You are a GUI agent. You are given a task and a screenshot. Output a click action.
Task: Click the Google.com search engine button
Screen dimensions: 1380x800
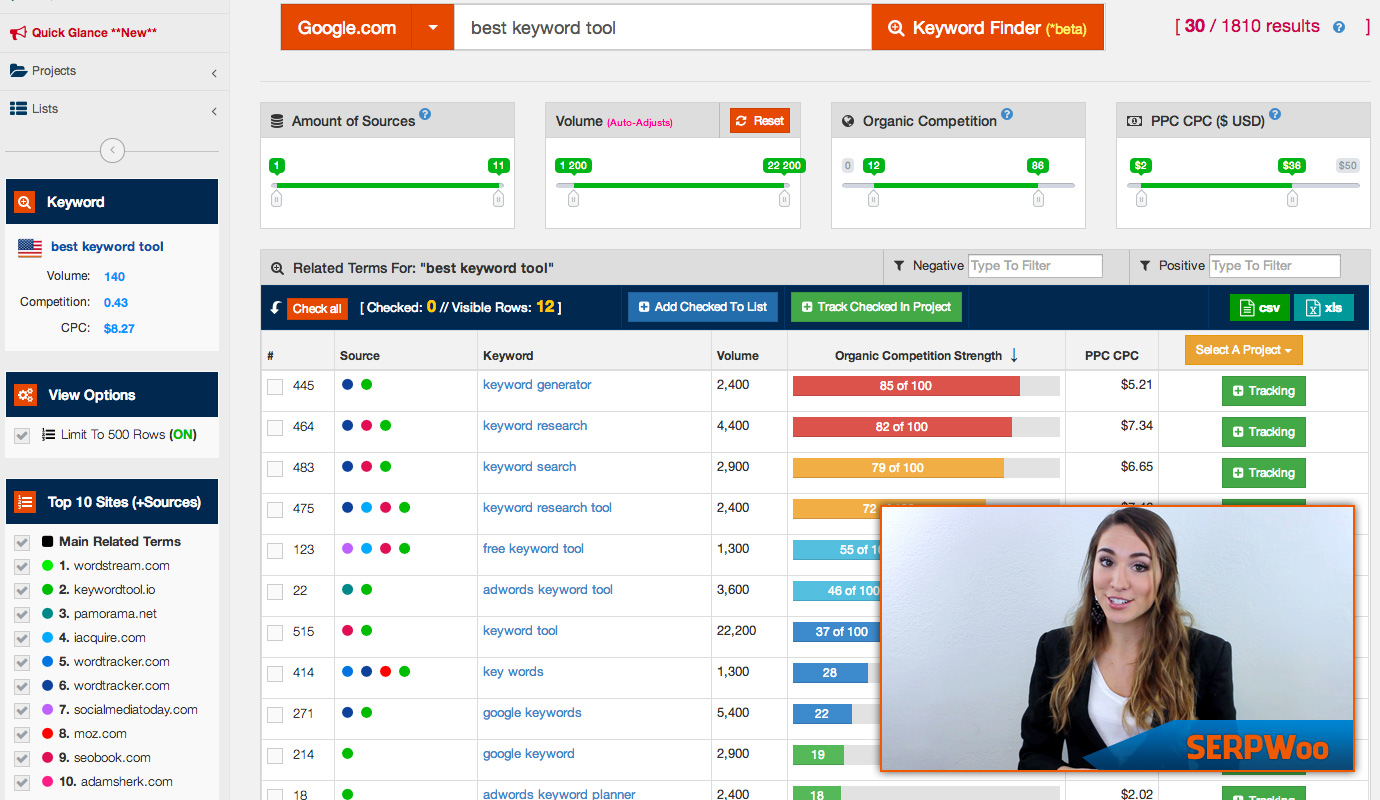(347, 28)
